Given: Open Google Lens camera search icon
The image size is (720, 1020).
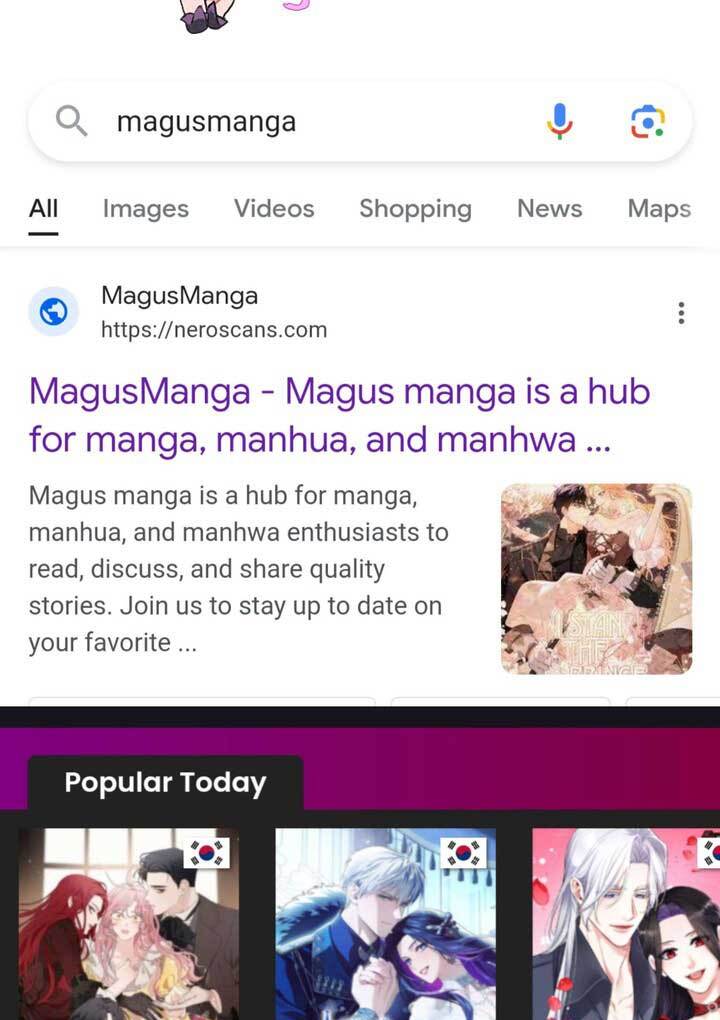Looking at the screenshot, I should (648, 122).
